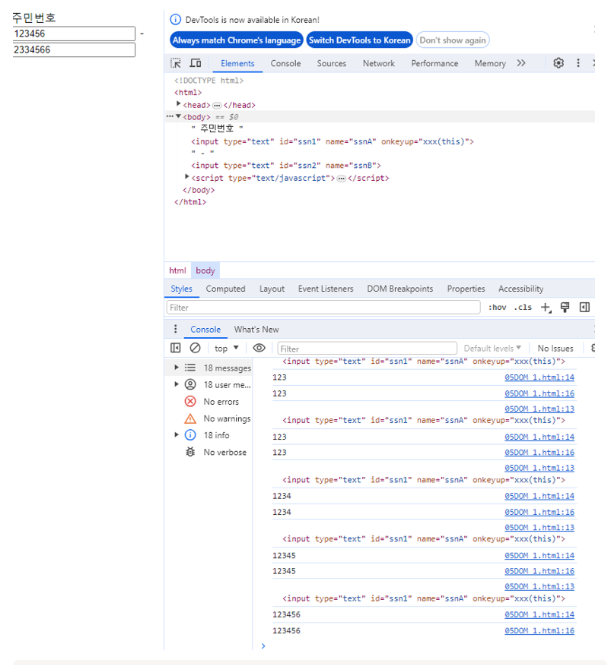Toggle the console sidebar icon

tap(175, 348)
